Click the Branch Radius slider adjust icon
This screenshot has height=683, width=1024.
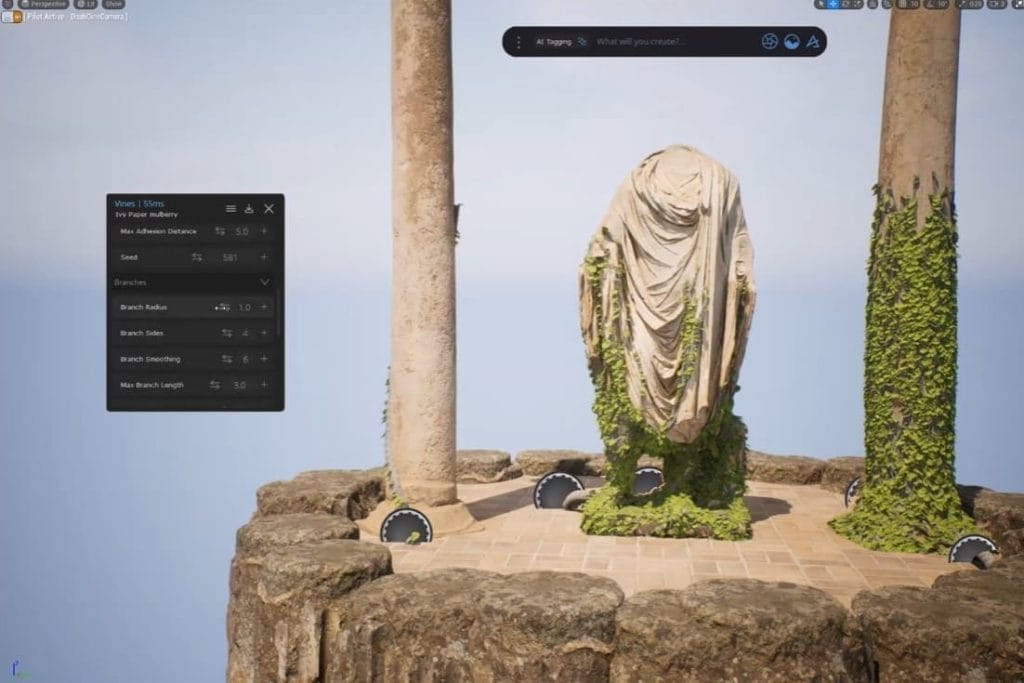pos(222,308)
